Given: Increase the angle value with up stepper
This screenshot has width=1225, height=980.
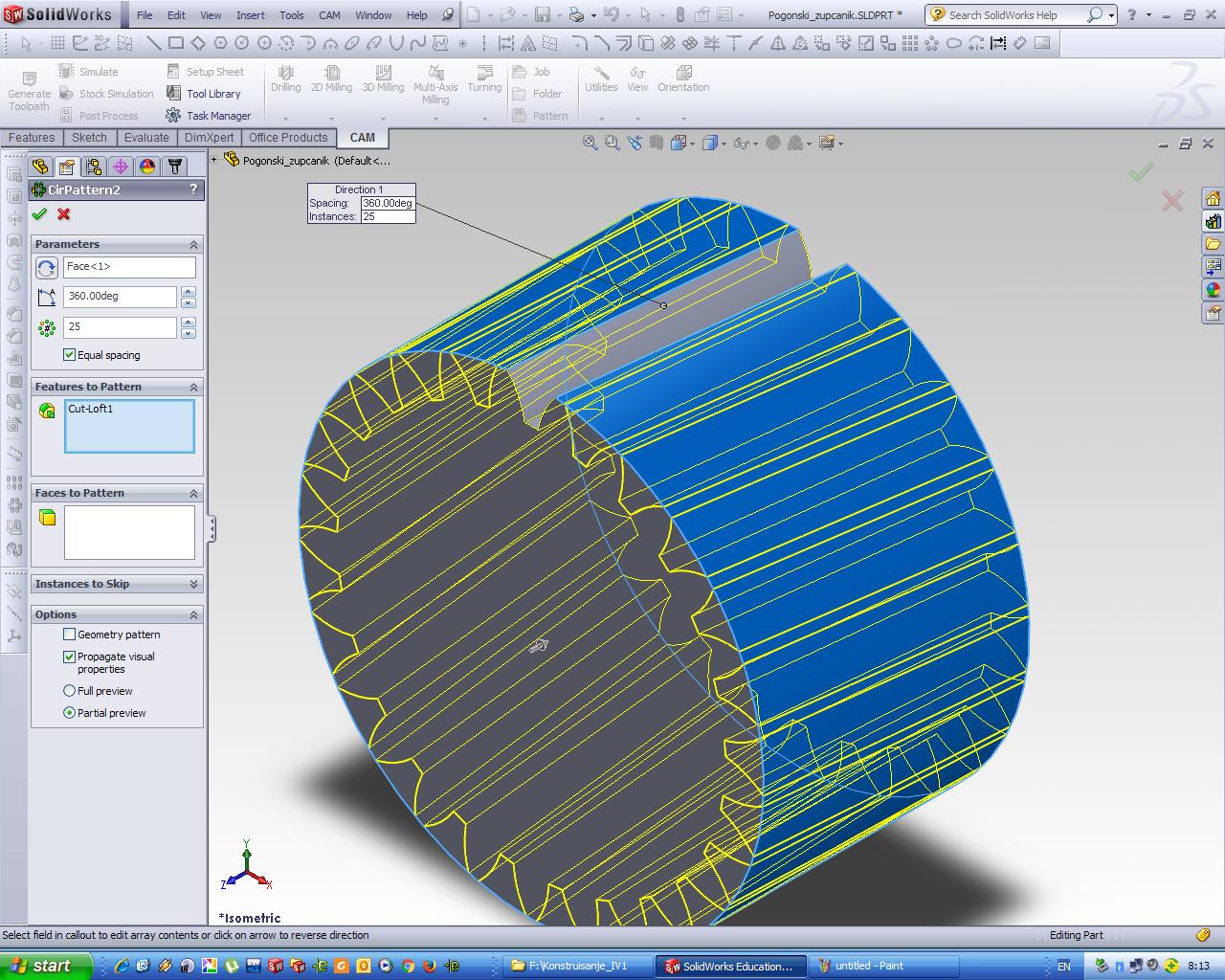Looking at the screenshot, I should click(x=188, y=291).
